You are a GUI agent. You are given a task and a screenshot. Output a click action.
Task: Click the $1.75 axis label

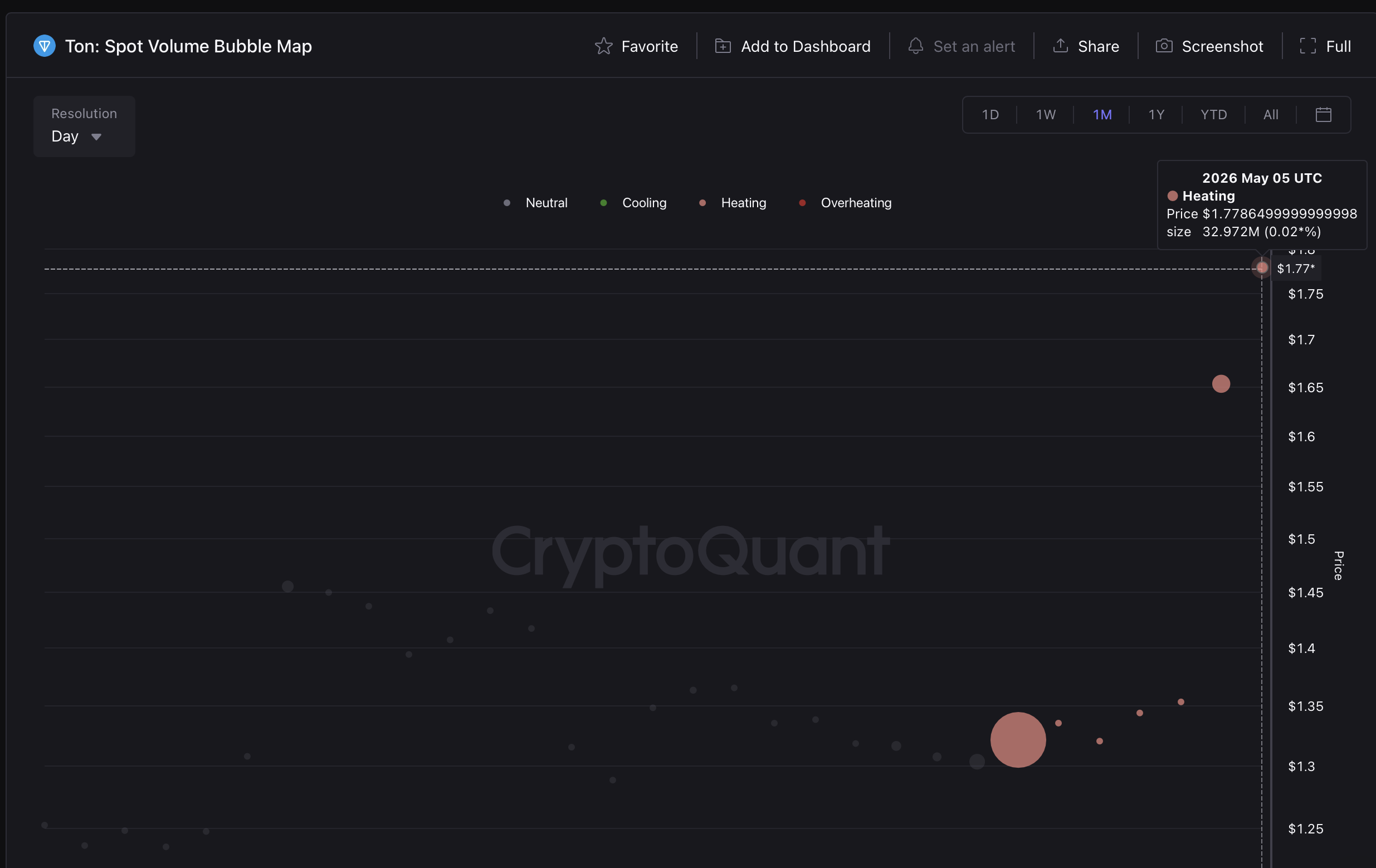click(1305, 294)
